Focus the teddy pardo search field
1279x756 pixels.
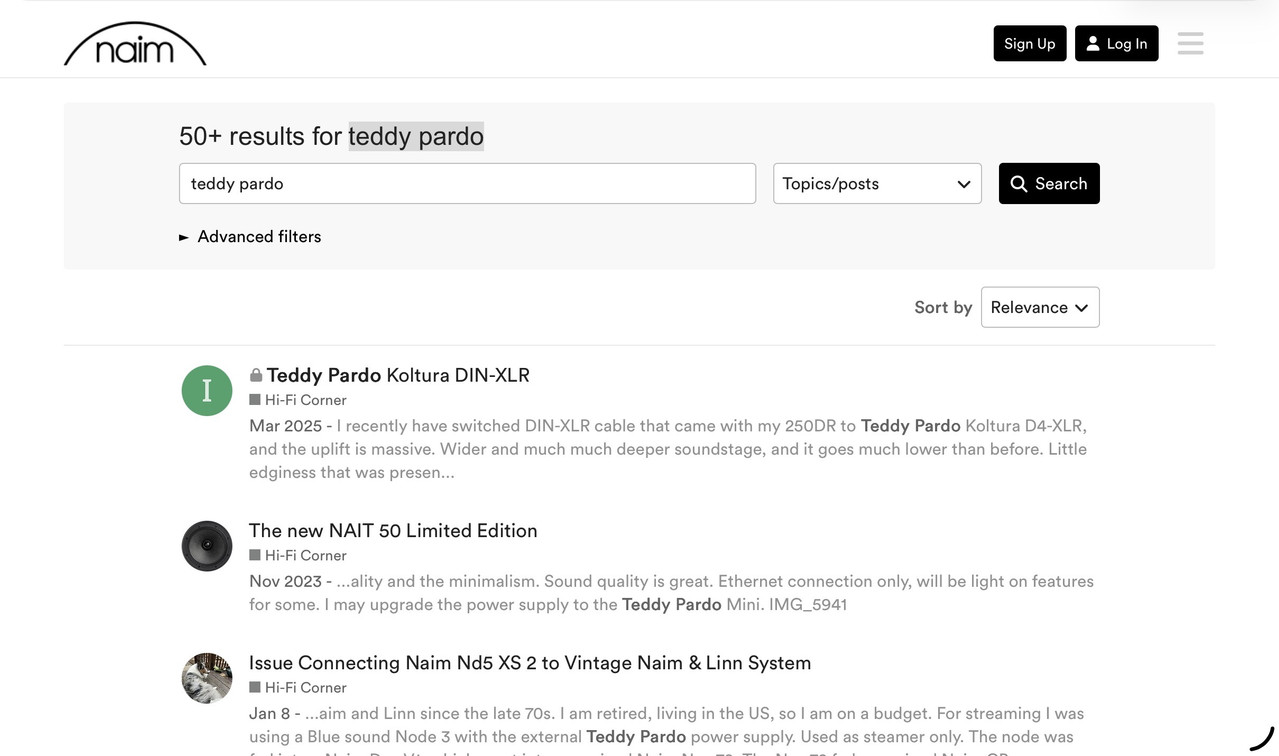coord(467,183)
